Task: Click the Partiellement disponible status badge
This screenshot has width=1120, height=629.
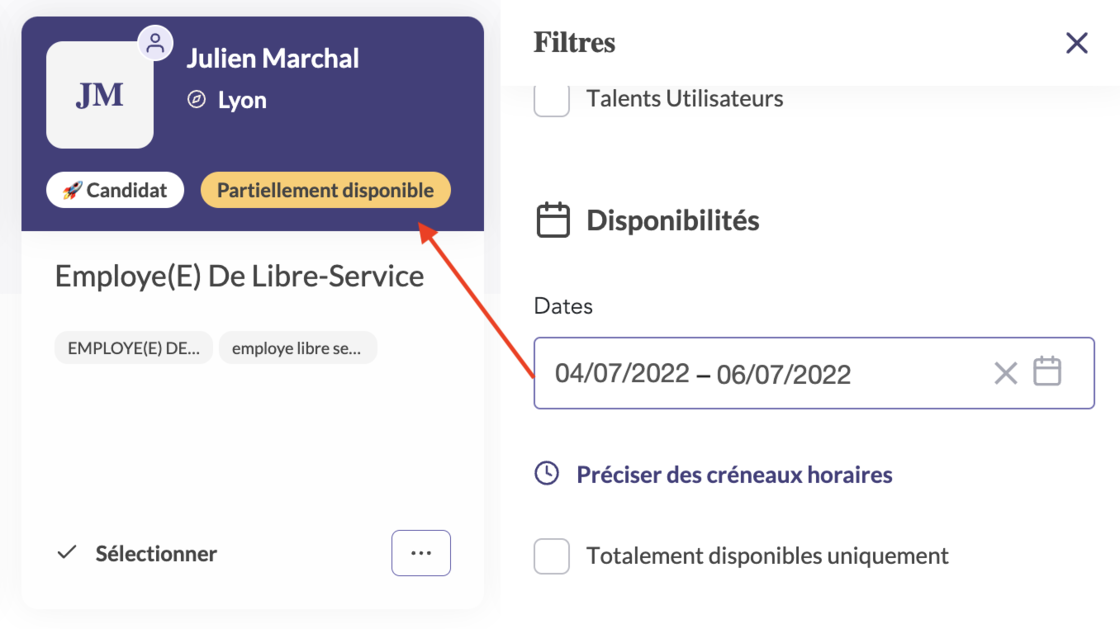Action: click(x=326, y=190)
